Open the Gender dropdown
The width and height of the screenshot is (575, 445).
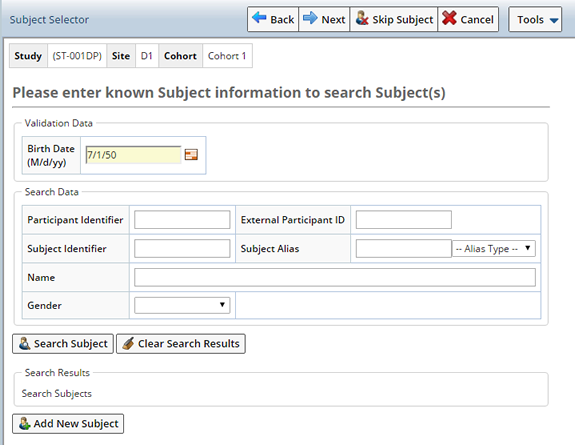pos(182,305)
